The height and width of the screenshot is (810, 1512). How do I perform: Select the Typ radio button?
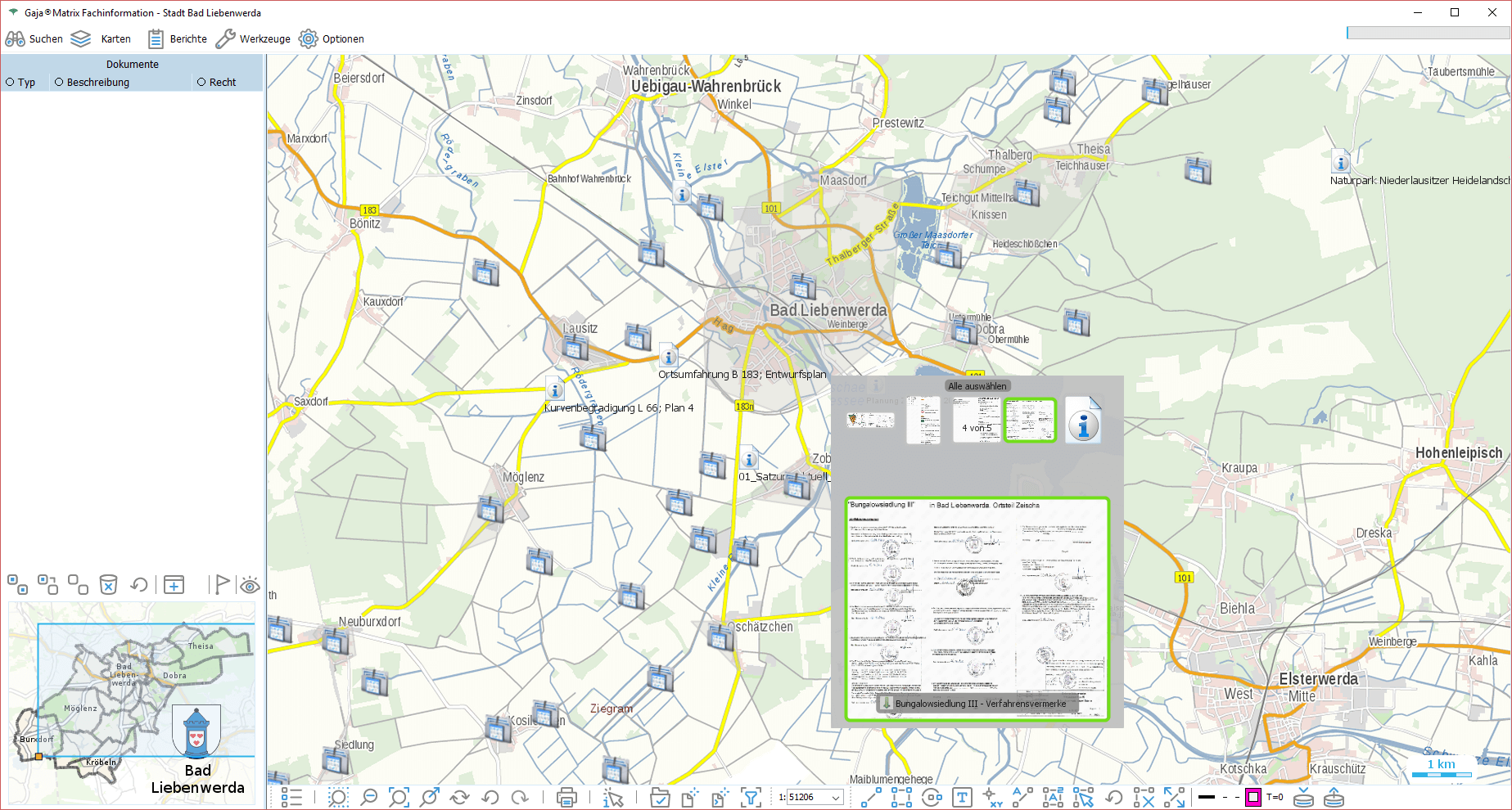(x=11, y=83)
